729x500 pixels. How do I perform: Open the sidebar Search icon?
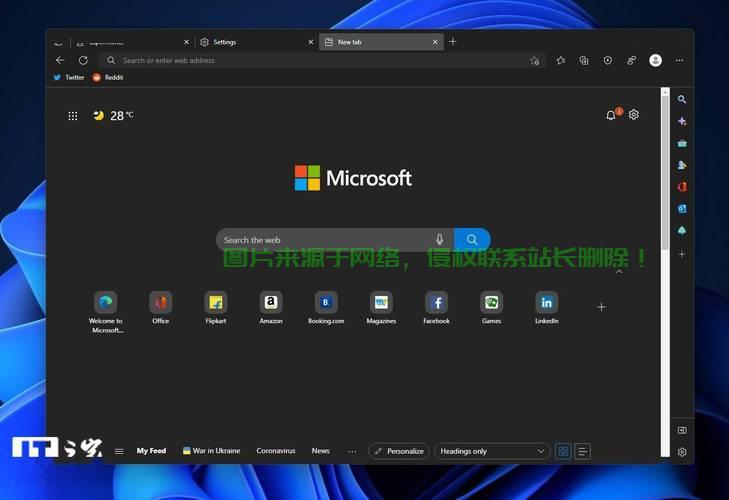point(682,100)
